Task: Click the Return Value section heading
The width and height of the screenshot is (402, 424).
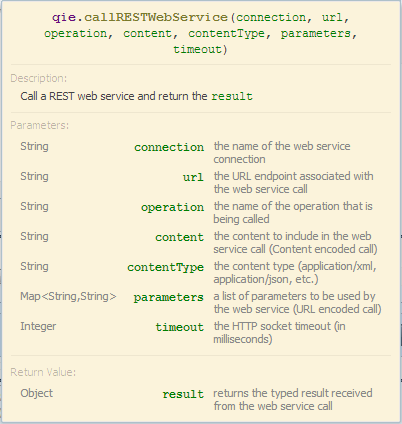Action: tap(43, 372)
